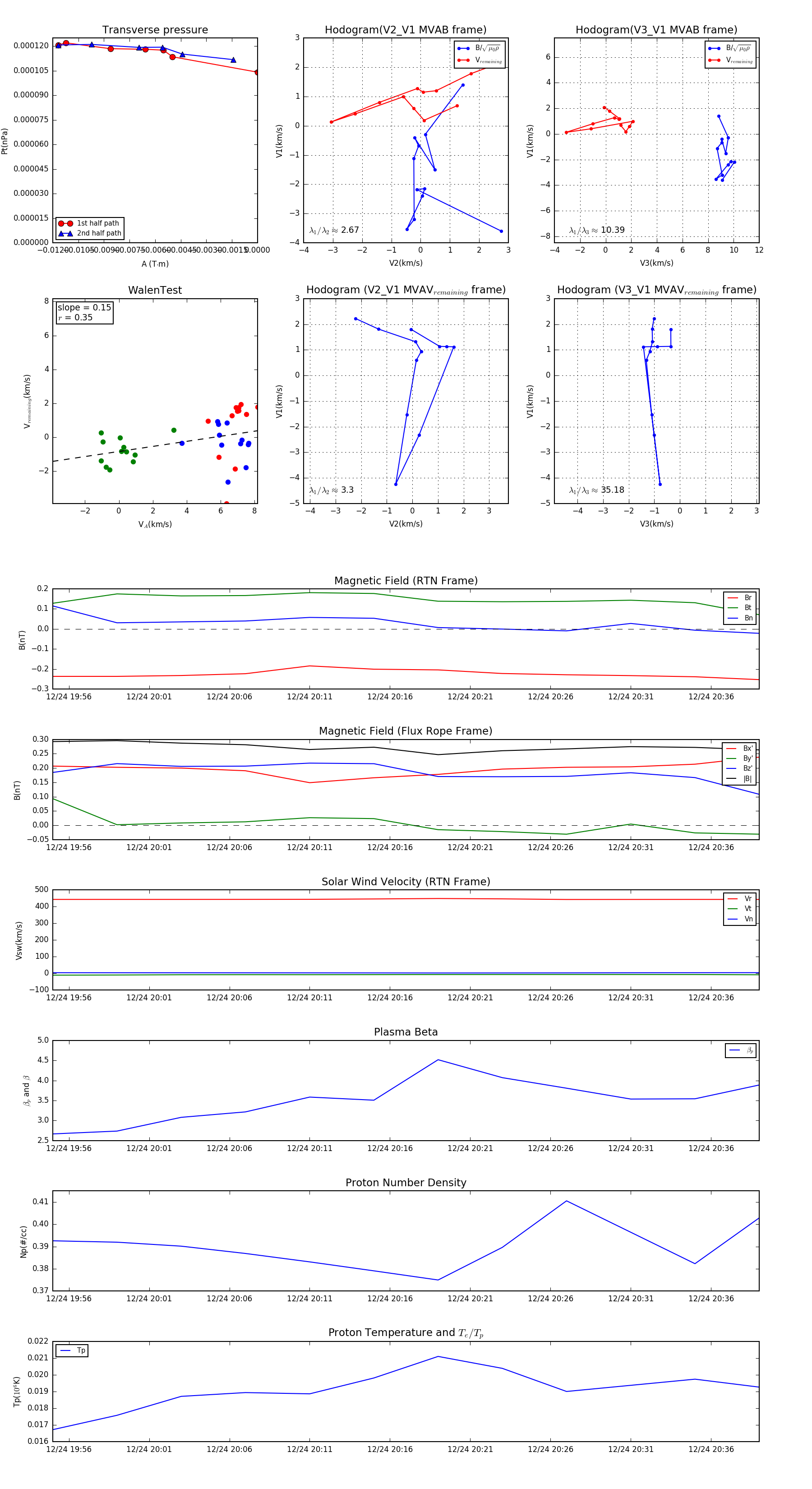Click the 'Pt(nPa)' axis label
This screenshot has width=812, height=1489.
pyautogui.click(x=5, y=140)
